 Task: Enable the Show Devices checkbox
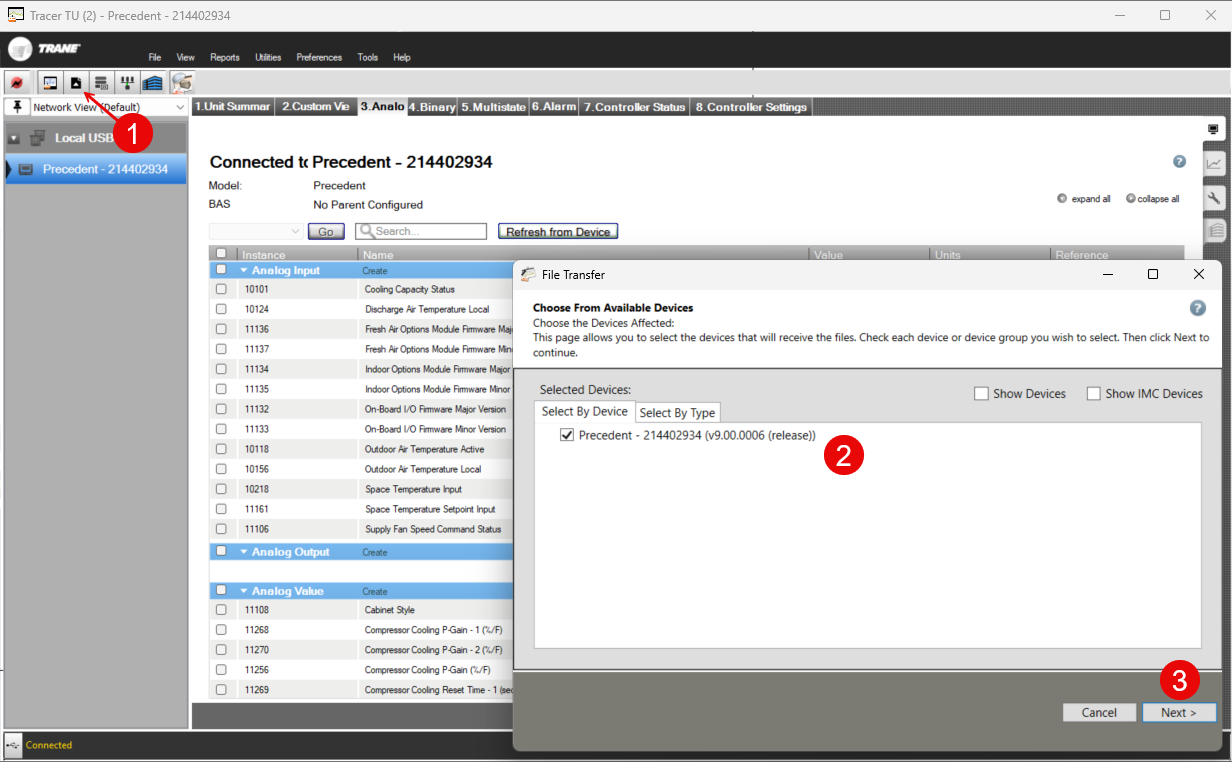click(x=981, y=394)
